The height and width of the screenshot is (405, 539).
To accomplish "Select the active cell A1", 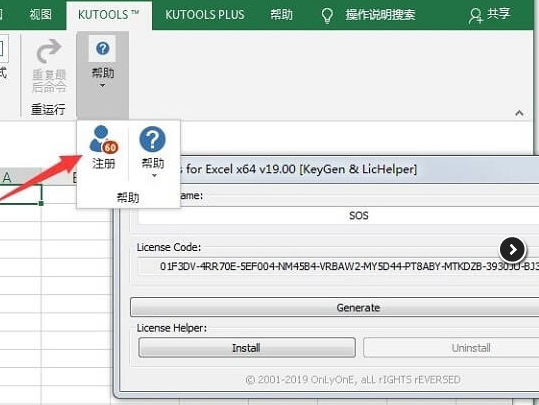I will (20, 195).
